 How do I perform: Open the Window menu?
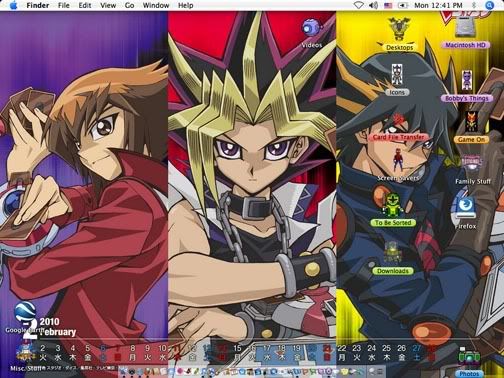pyautogui.click(x=156, y=5)
